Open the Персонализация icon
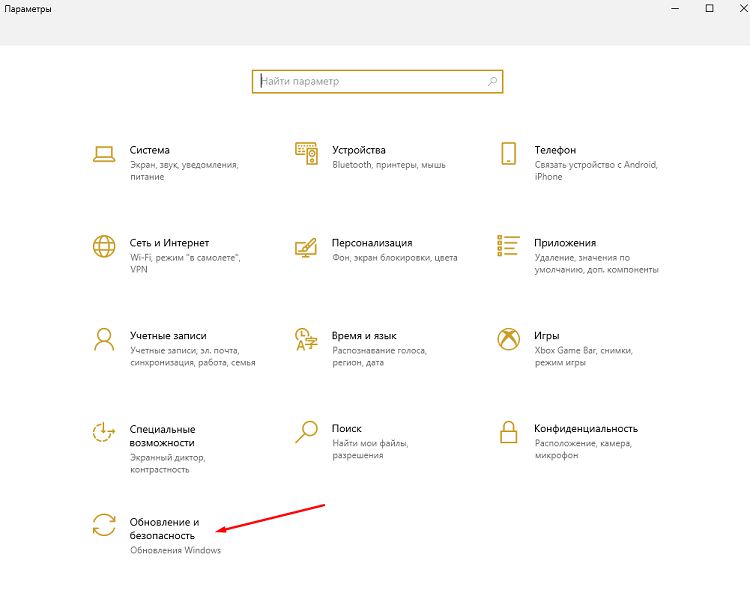 [306, 246]
